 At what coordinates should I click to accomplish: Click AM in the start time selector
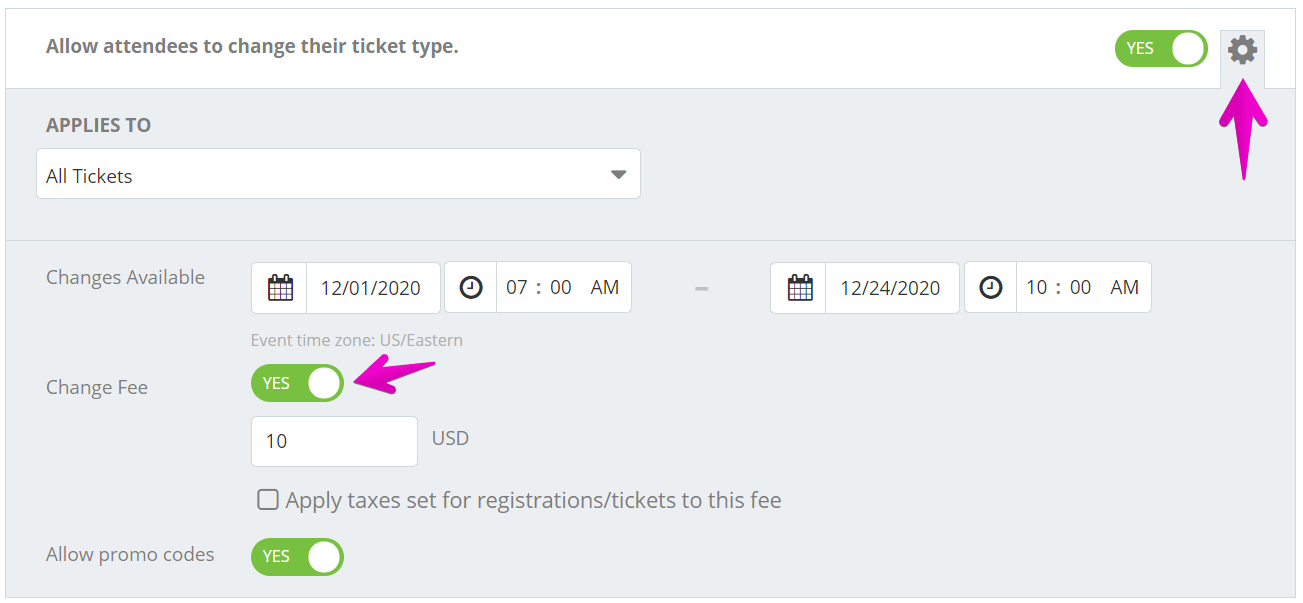pos(604,287)
